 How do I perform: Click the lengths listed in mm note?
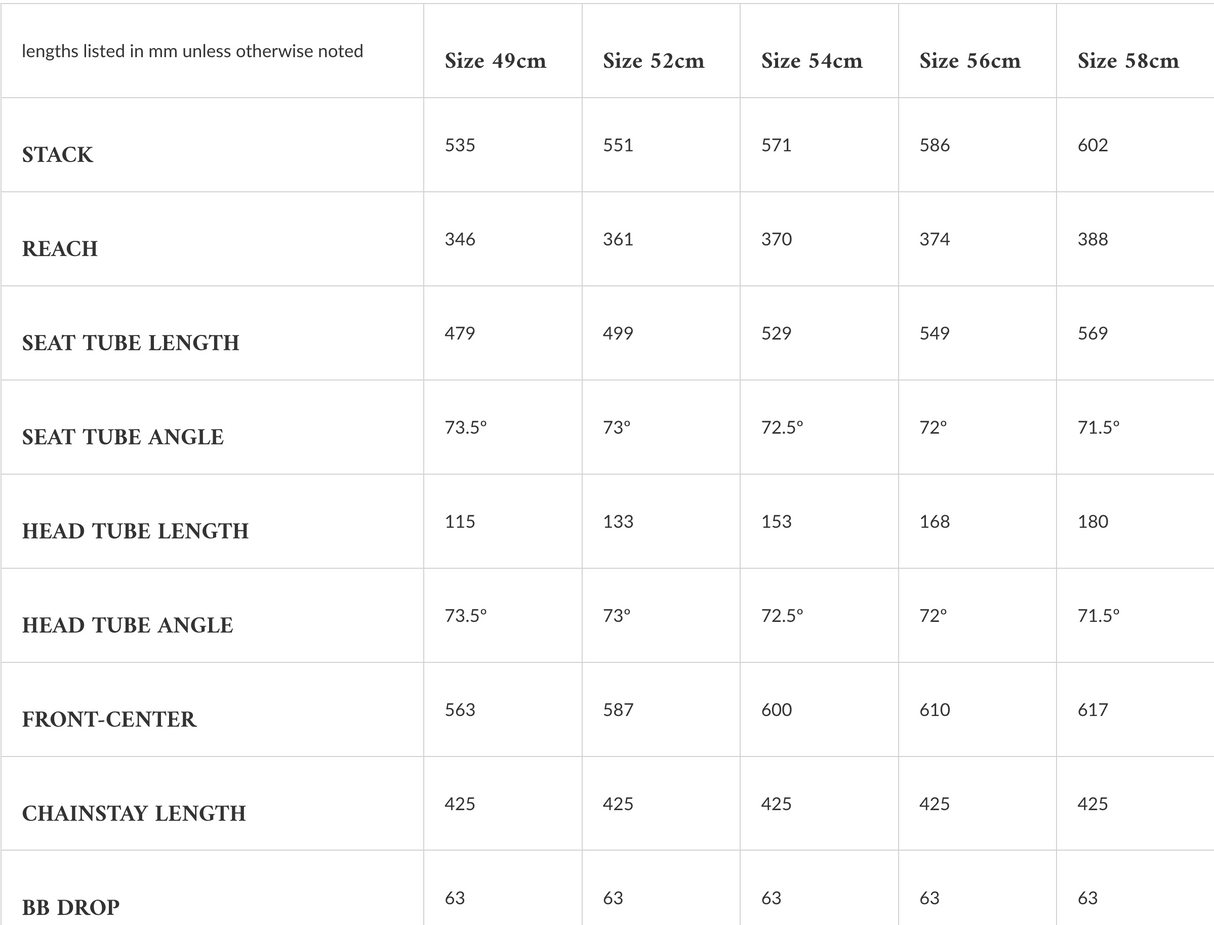click(192, 51)
